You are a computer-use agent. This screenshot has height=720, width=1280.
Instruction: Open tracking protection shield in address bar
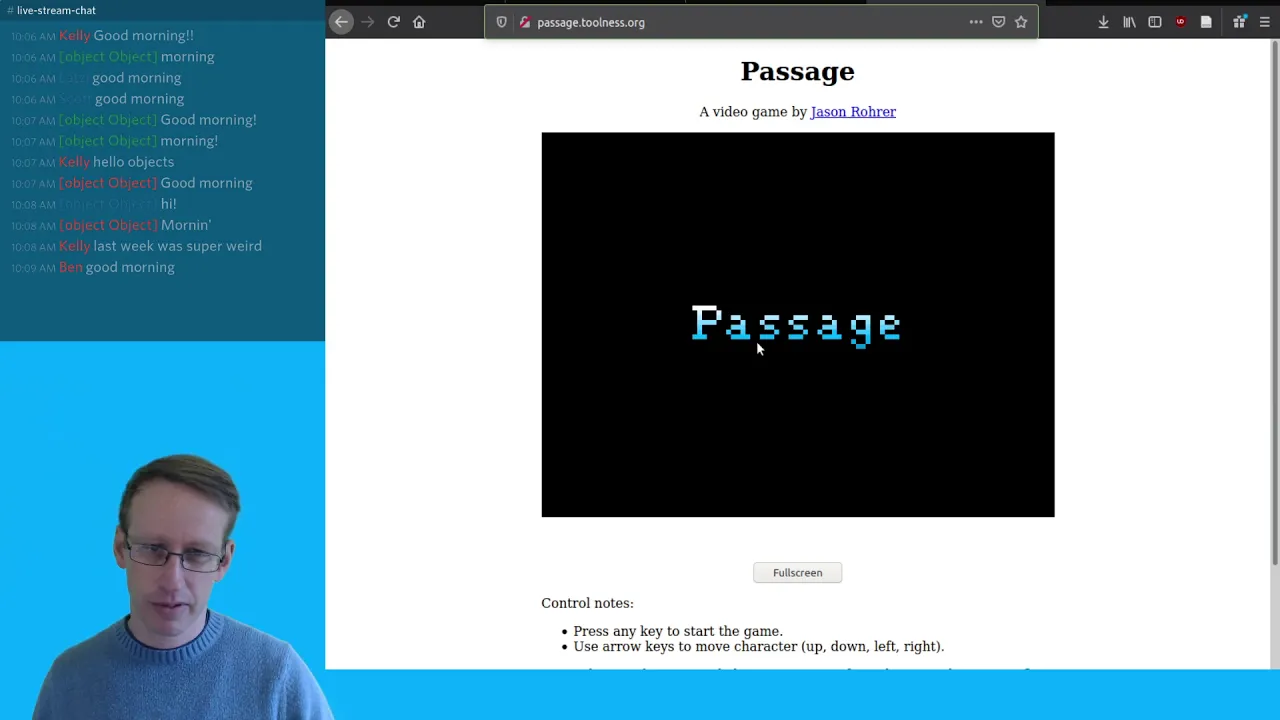pyautogui.click(x=502, y=22)
